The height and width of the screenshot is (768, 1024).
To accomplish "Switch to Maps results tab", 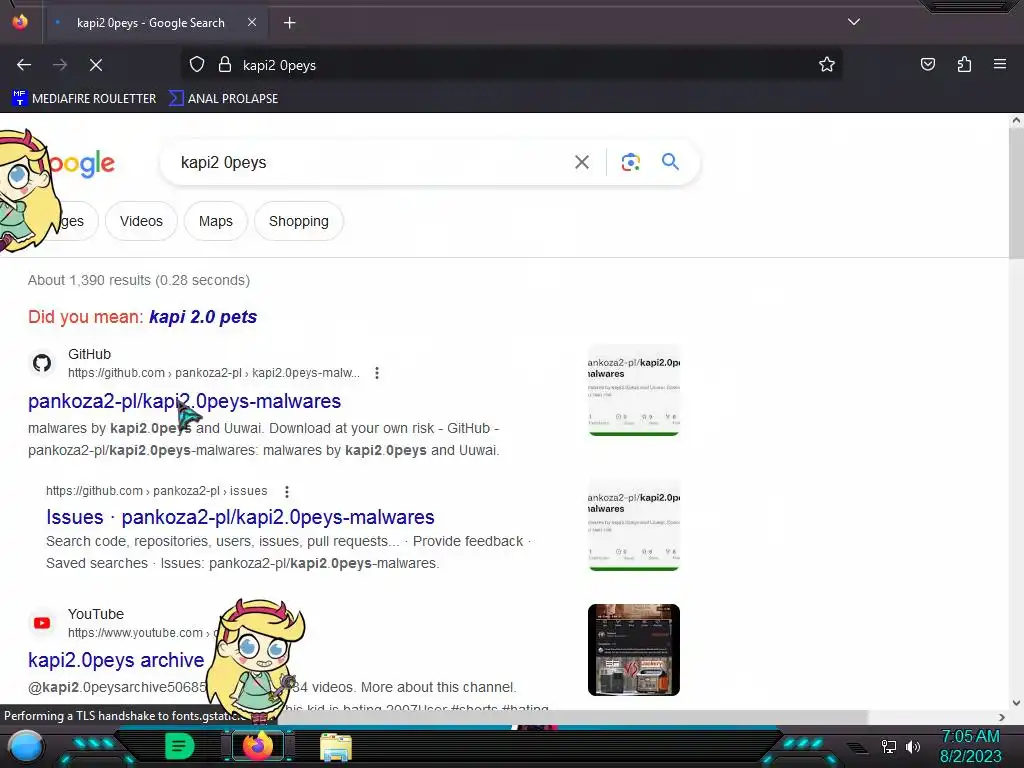I will click(x=216, y=221).
